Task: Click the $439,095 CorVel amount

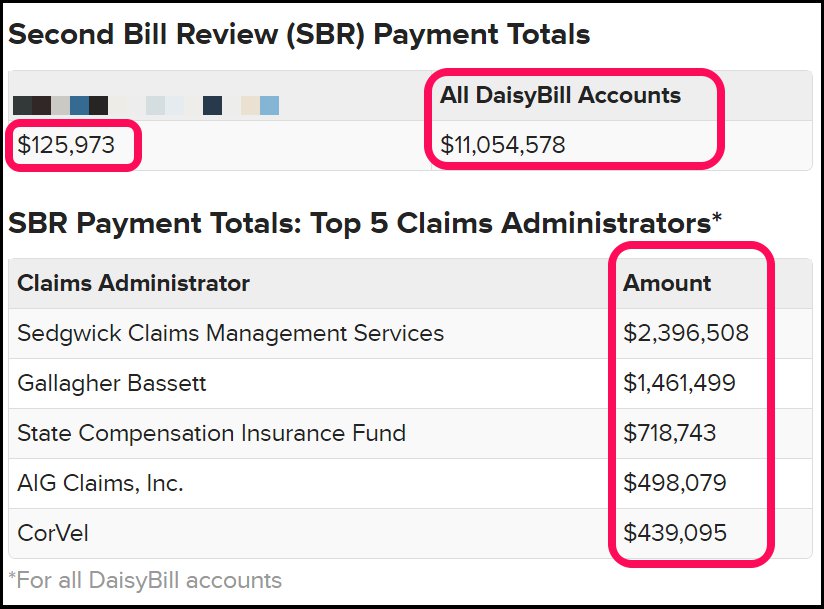Action: tap(675, 533)
